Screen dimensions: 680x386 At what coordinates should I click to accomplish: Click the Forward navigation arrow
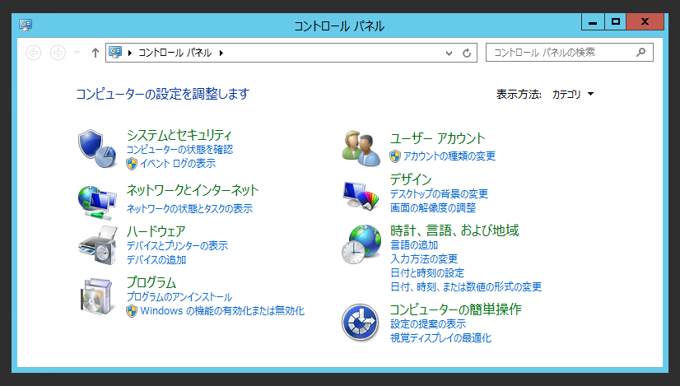point(58,52)
